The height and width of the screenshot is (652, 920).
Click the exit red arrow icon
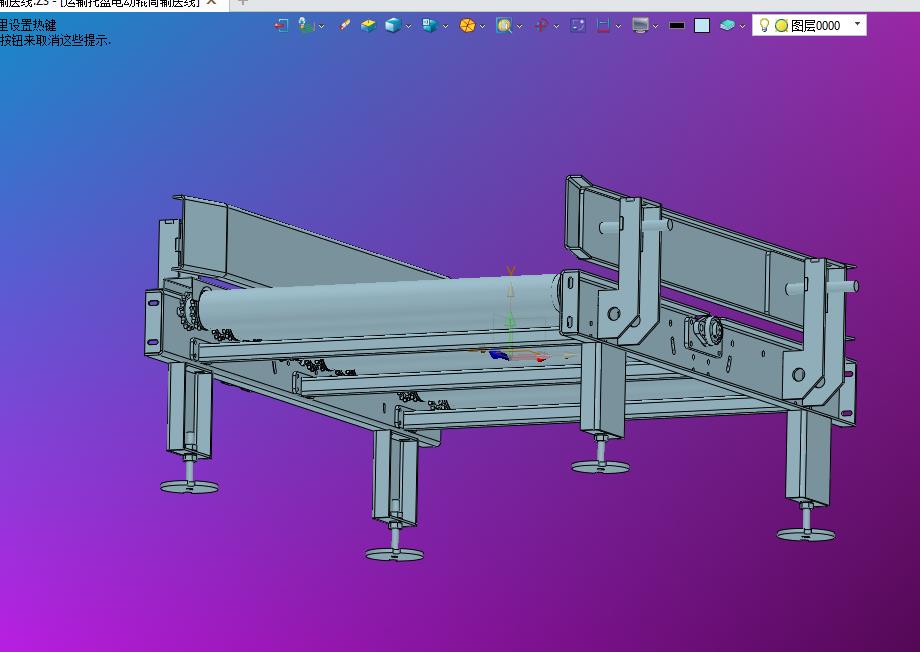coord(282,25)
